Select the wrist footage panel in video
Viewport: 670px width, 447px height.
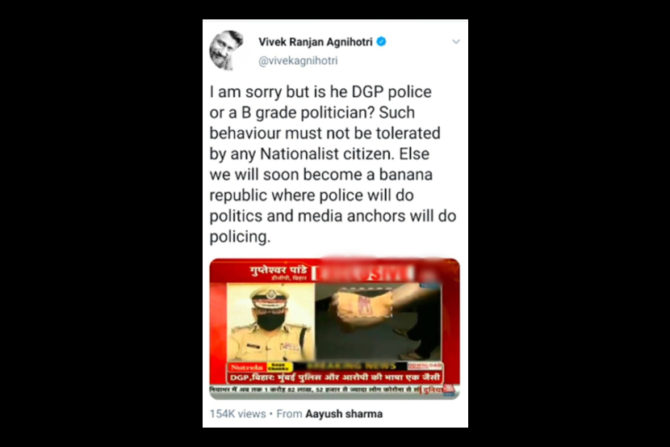(378, 321)
